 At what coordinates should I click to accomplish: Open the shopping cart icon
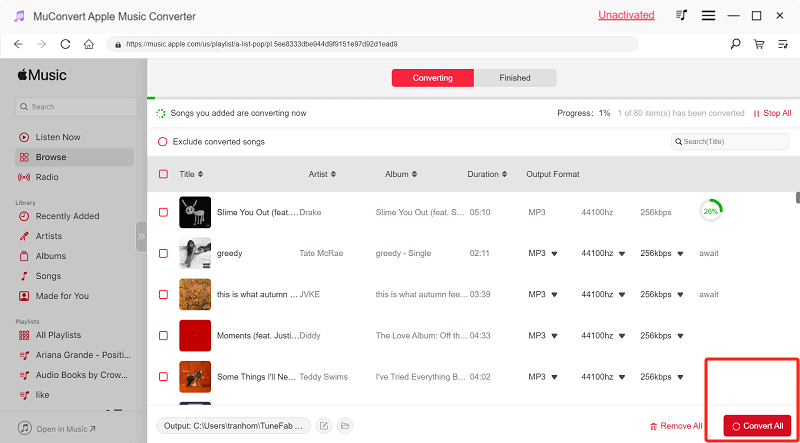point(759,44)
